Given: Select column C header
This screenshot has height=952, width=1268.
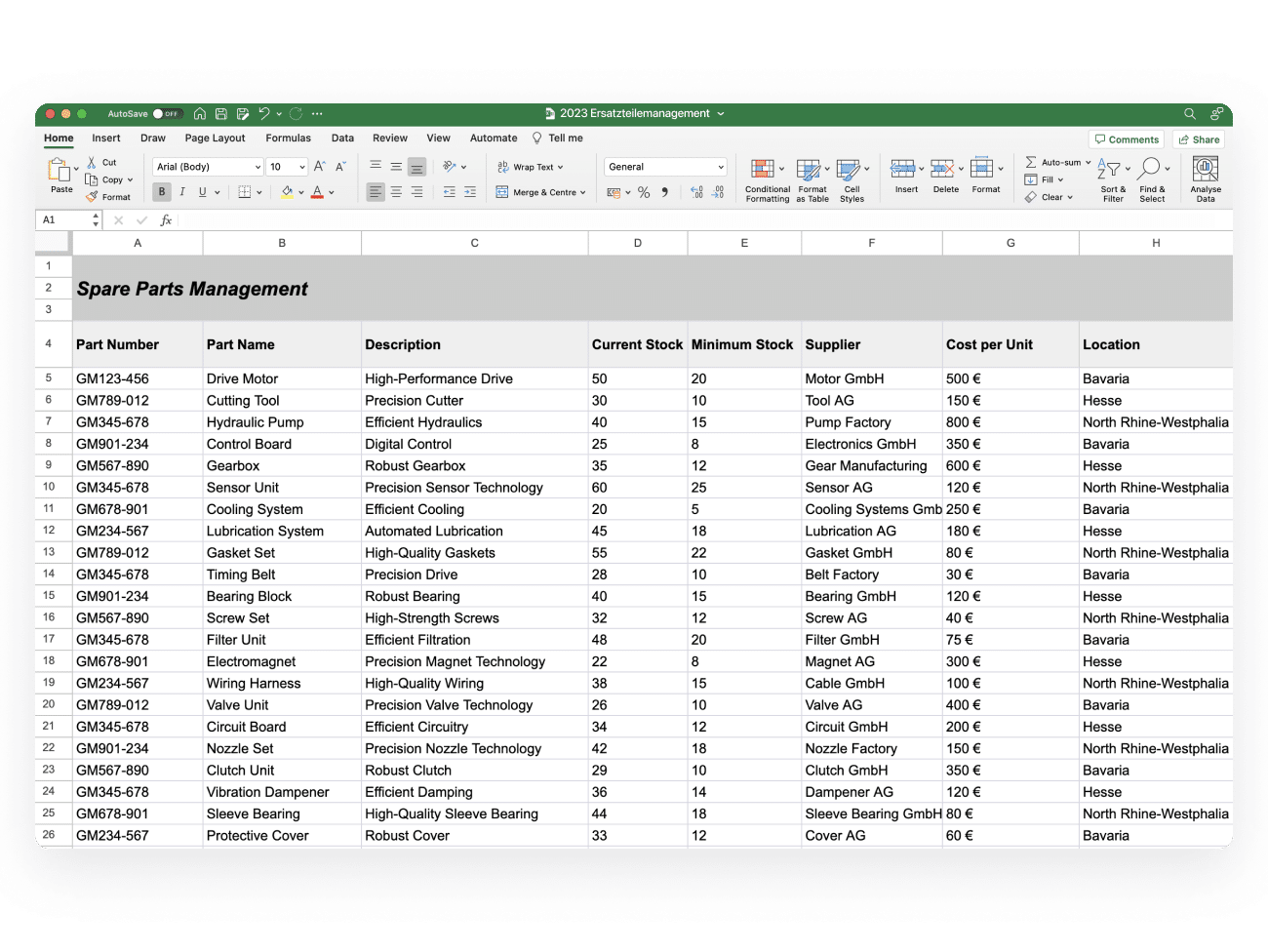Looking at the screenshot, I should coord(475,243).
